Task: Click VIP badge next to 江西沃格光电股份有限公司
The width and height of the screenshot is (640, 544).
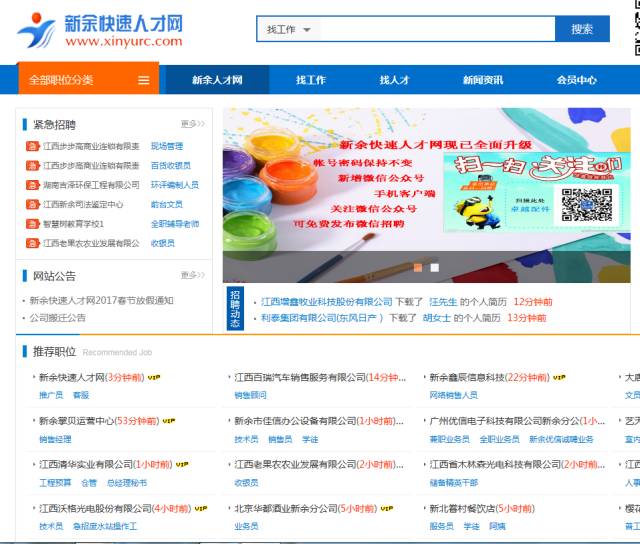Action: pos(201,508)
